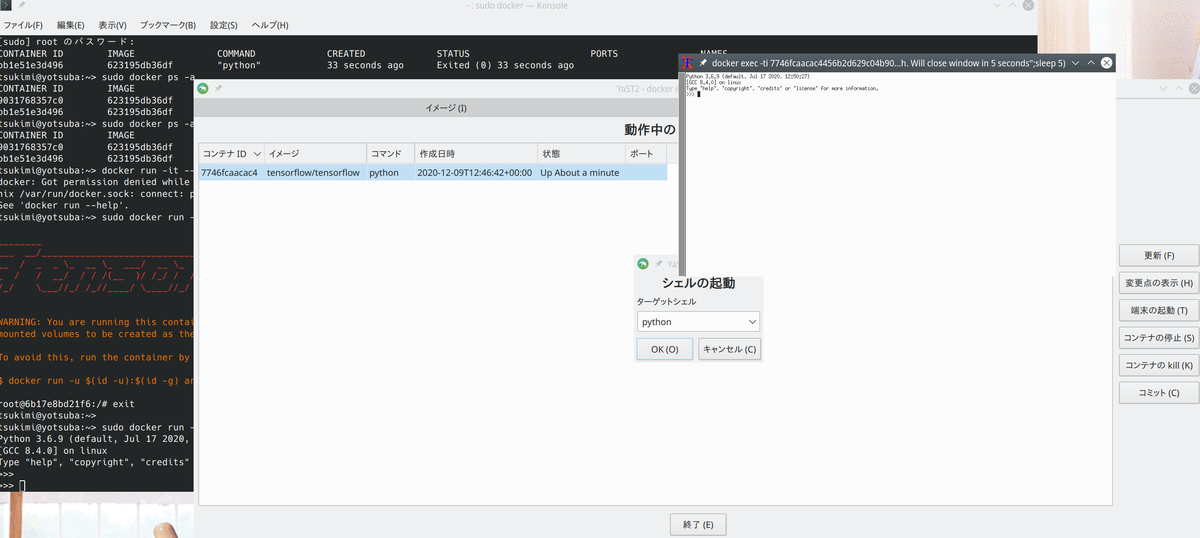Click the イメージ column header in container table
Screen dimensions: 1200x538
point(316,154)
